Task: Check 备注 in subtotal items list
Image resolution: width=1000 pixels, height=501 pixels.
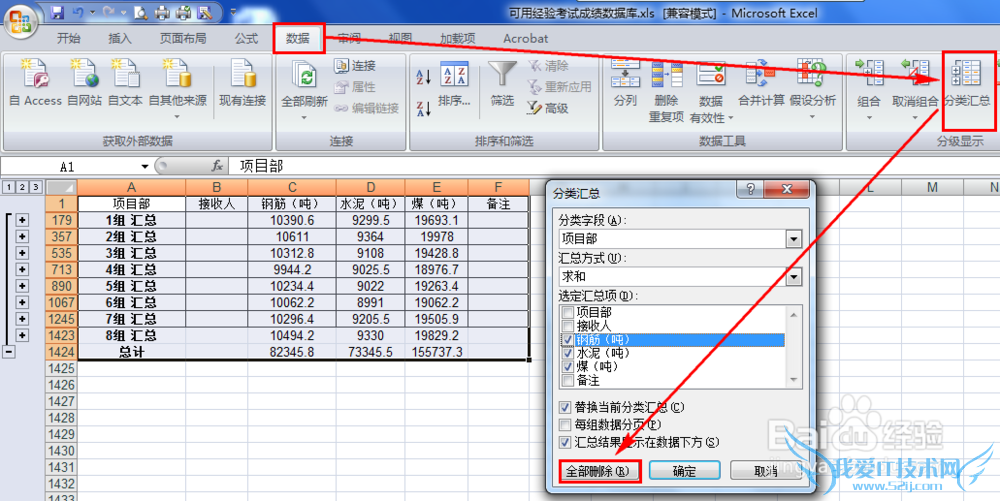Action: pyautogui.click(x=568, y=381)
